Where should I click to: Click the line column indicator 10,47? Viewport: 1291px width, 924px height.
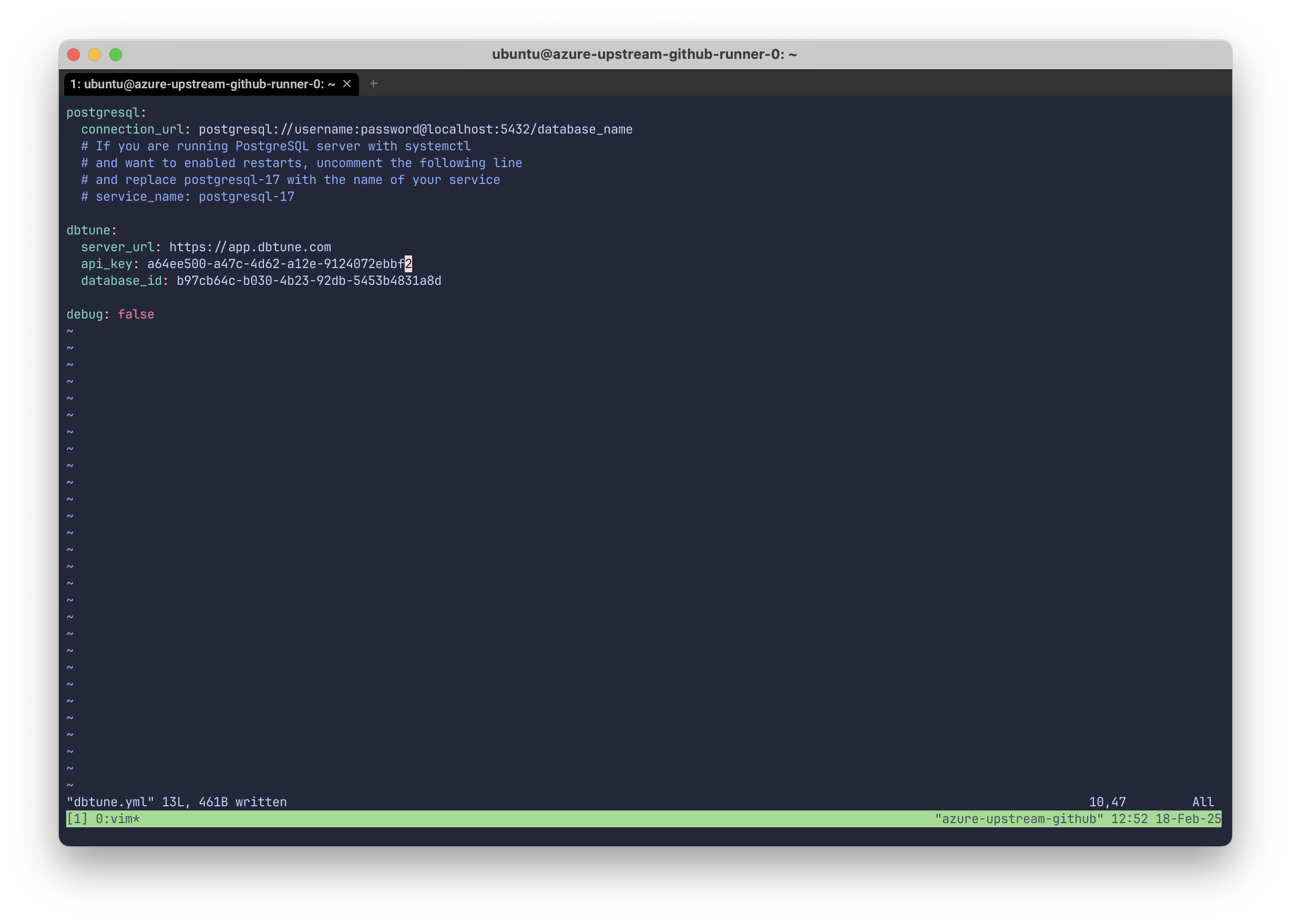pyautogui.click(x=1106, y=802)
